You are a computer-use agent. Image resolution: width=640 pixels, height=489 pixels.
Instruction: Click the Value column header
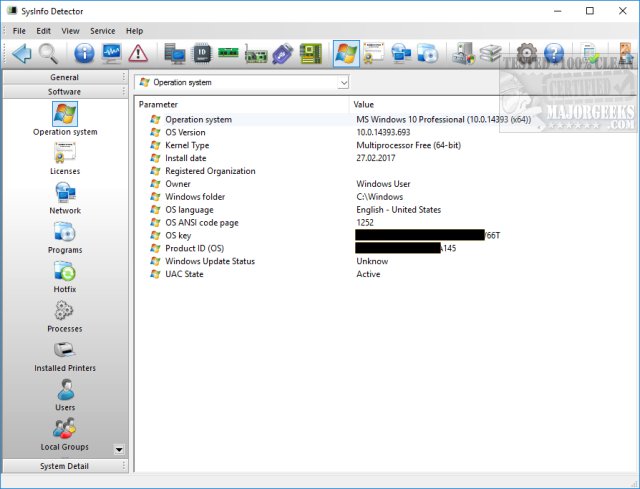click(x=493, y=104)
